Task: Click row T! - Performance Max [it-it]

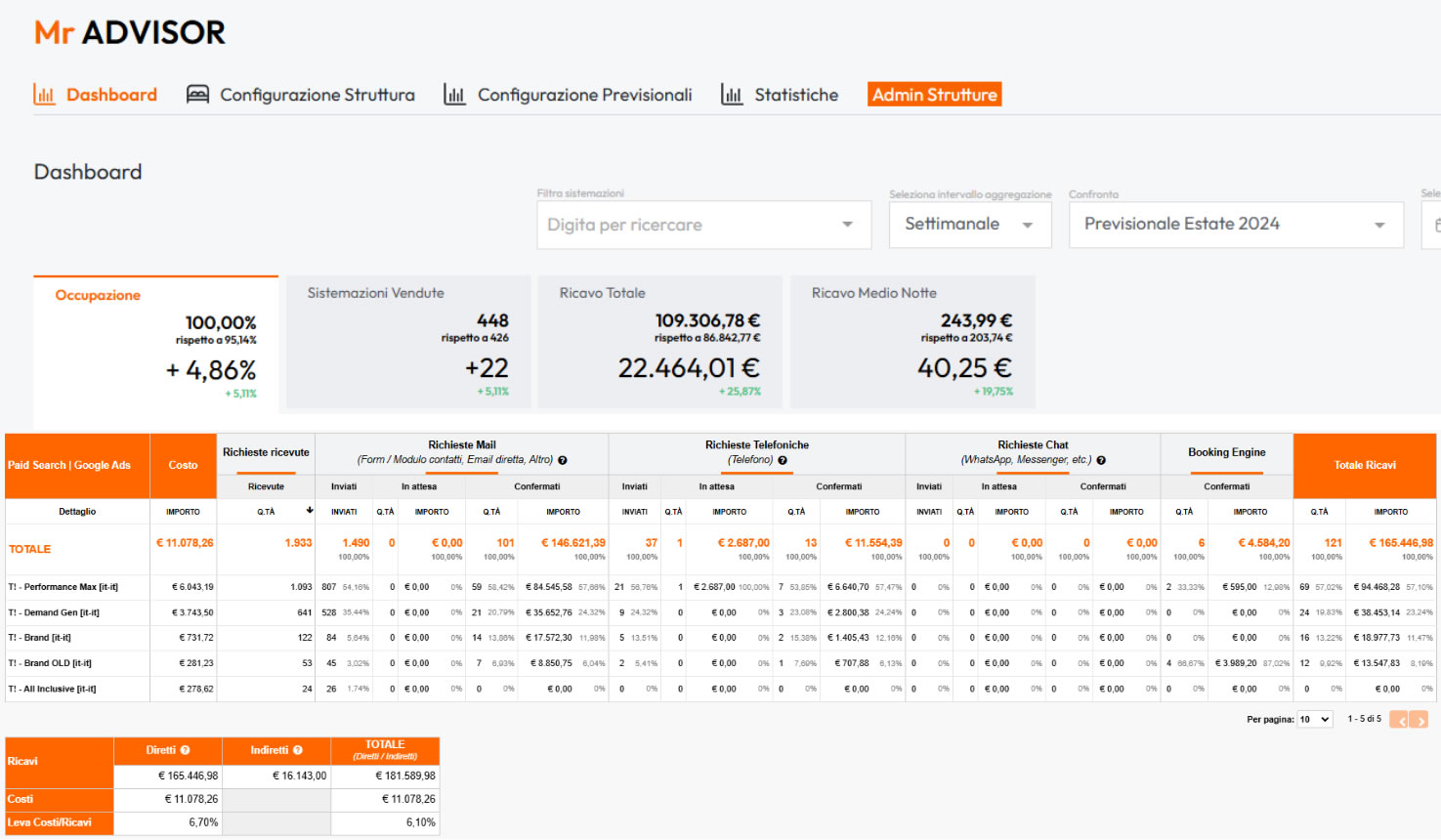Action: [x=64, y=587]
